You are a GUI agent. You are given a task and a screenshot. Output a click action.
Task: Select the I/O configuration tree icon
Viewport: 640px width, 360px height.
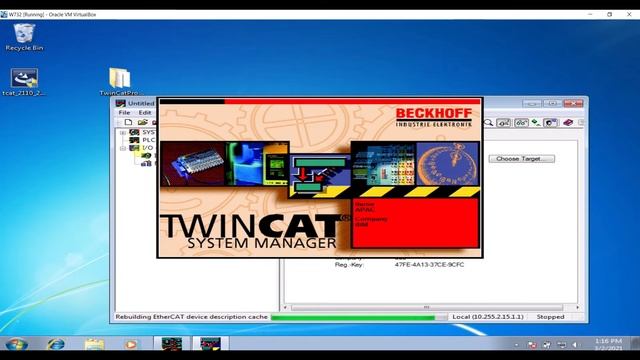(x=134, y=148)
